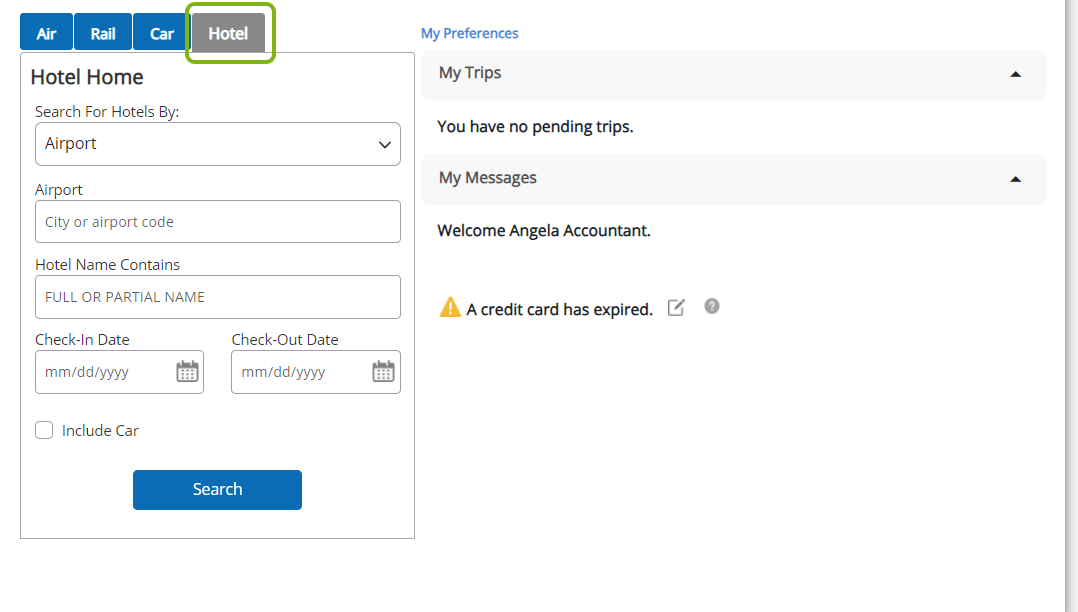Switch to the Rail tab
The height and width of the screenshot is (612, 1078).
pyautogui.click(x=102, y=32)
